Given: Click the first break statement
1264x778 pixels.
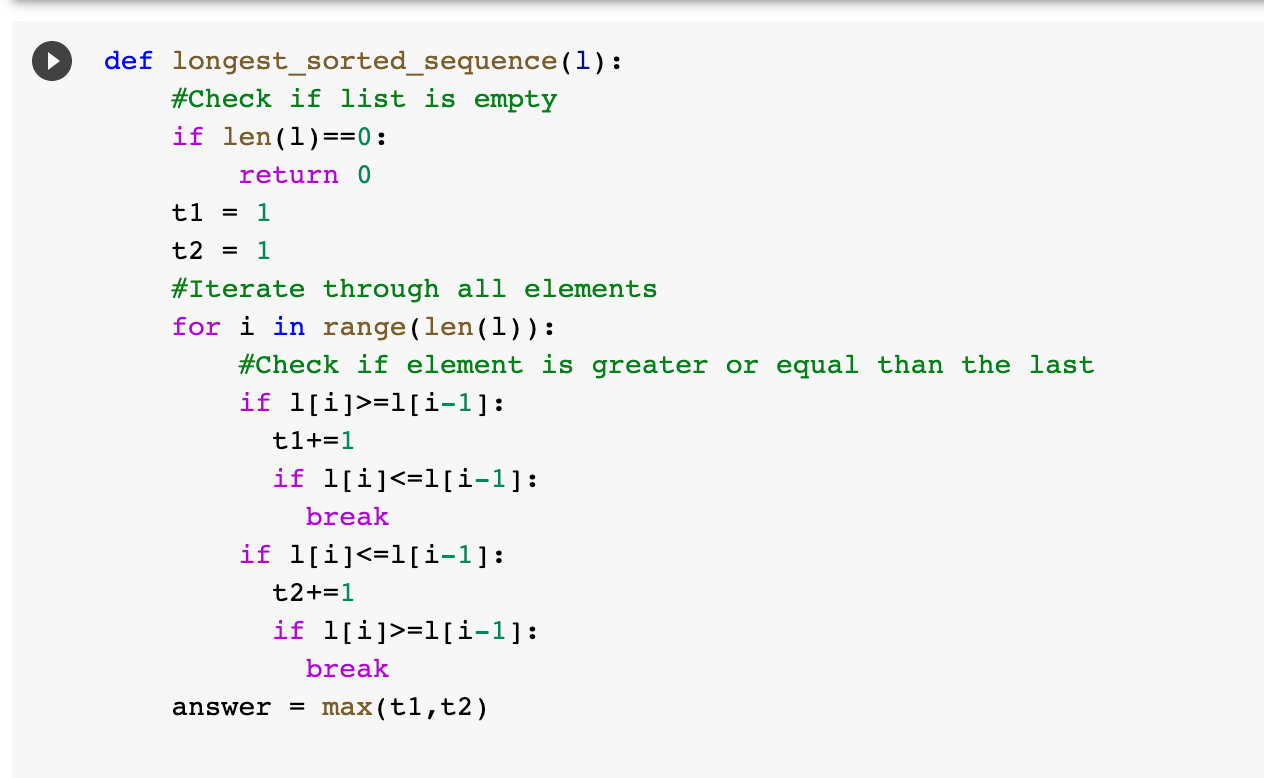Looking at the screenshot, I should pos(347,517).
